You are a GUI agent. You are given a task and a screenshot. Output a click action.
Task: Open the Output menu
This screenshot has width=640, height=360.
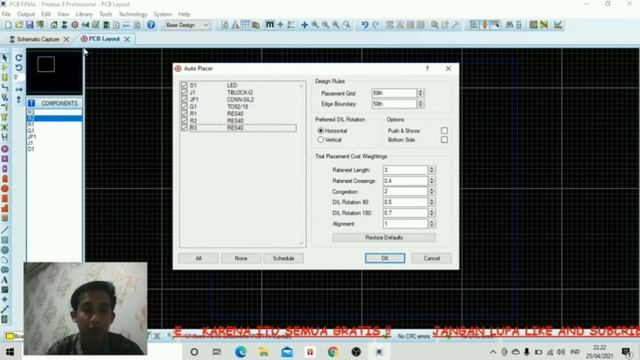26,14
